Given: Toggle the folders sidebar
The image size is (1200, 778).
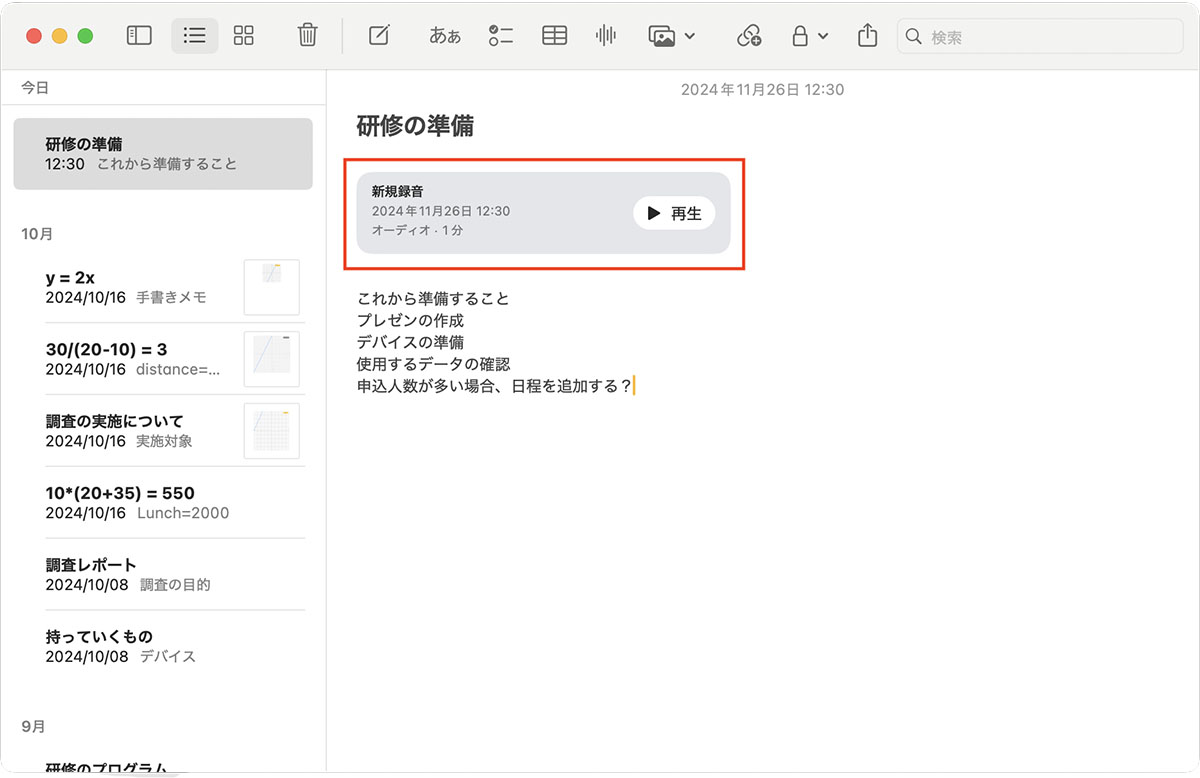Looking at the screenshot, I should 139,36.
